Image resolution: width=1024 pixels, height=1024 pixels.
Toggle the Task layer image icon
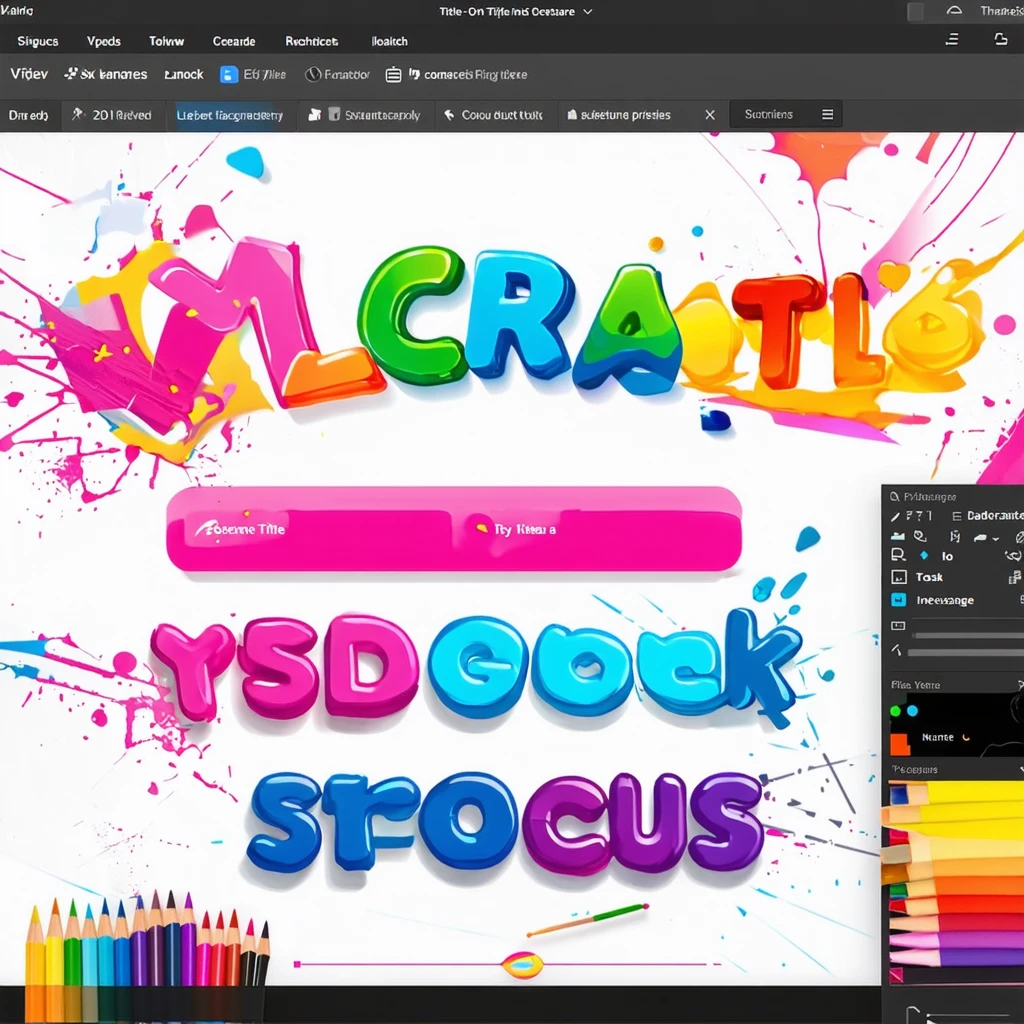coord(899,577)
